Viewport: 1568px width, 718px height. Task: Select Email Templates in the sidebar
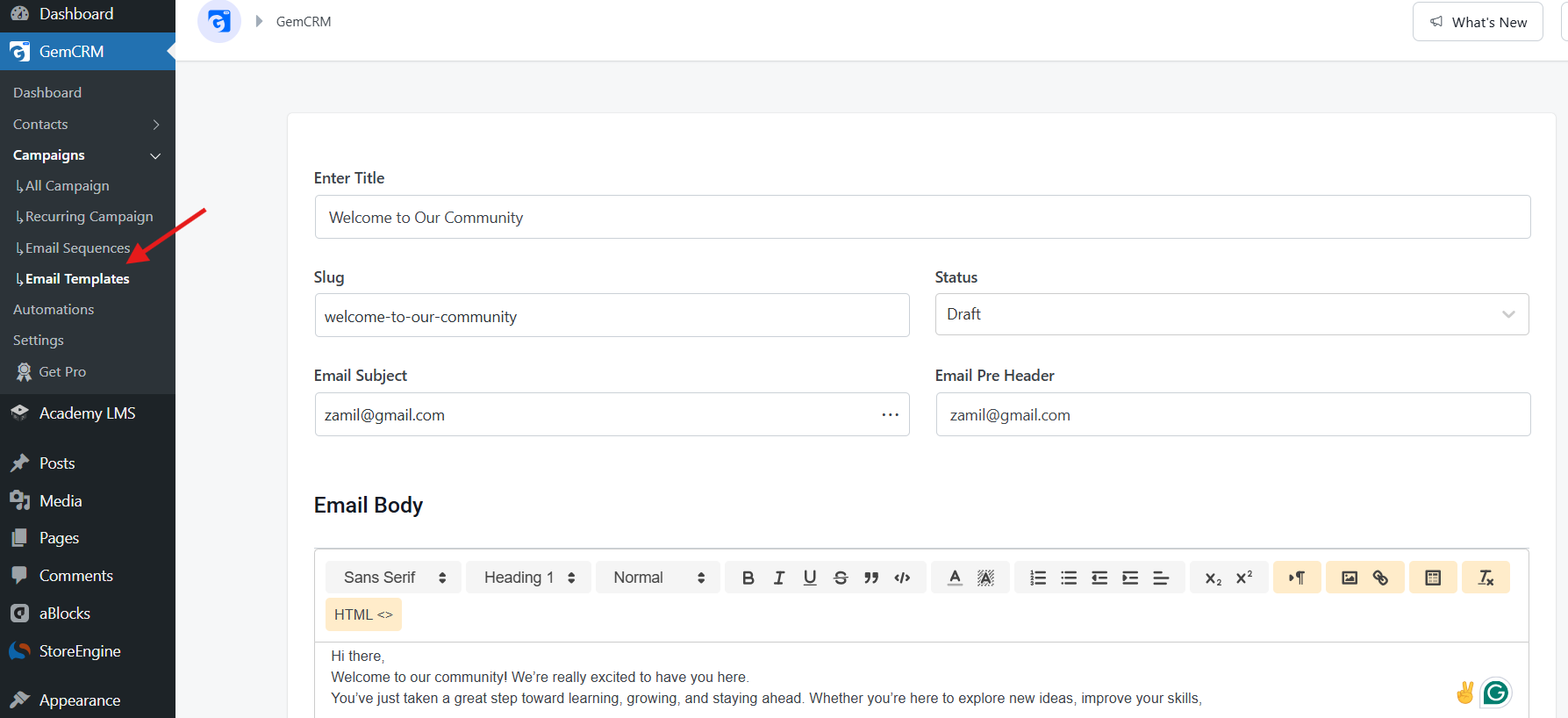point(77,279)
